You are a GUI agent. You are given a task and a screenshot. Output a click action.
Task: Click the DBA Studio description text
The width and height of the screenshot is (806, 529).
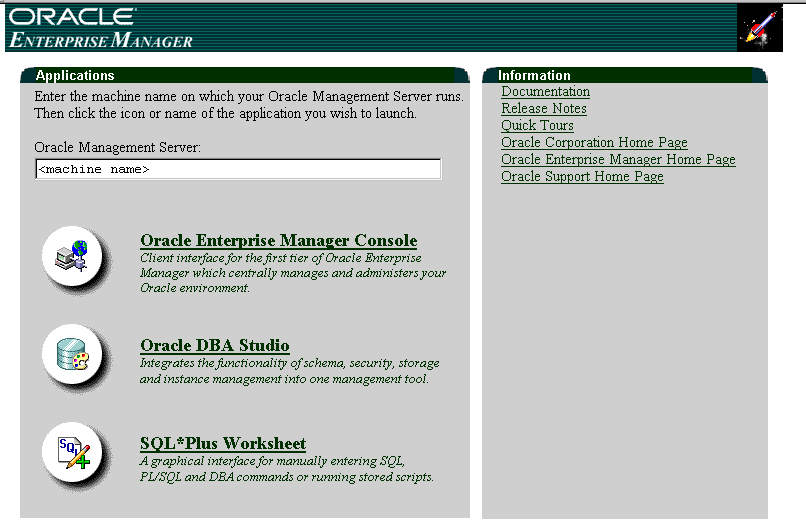[289, 371]
